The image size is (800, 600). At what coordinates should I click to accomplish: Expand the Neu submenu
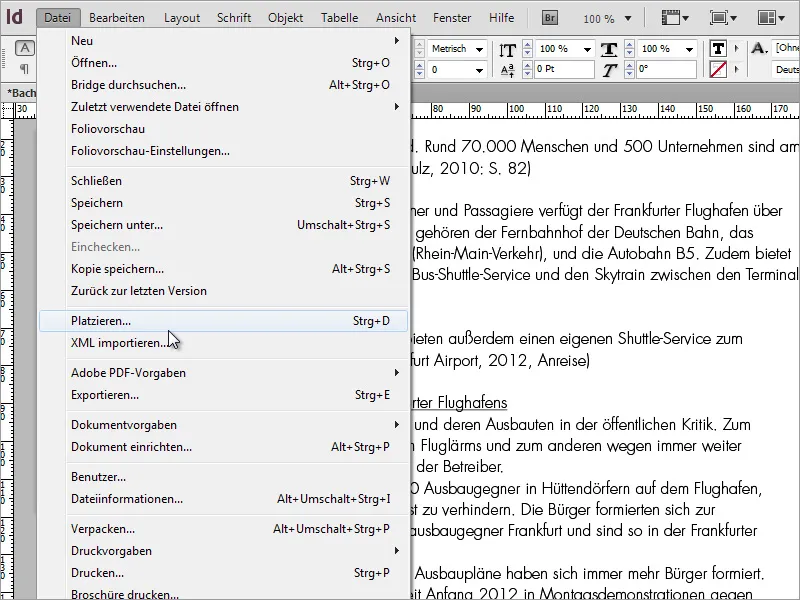tap(223, 41)
